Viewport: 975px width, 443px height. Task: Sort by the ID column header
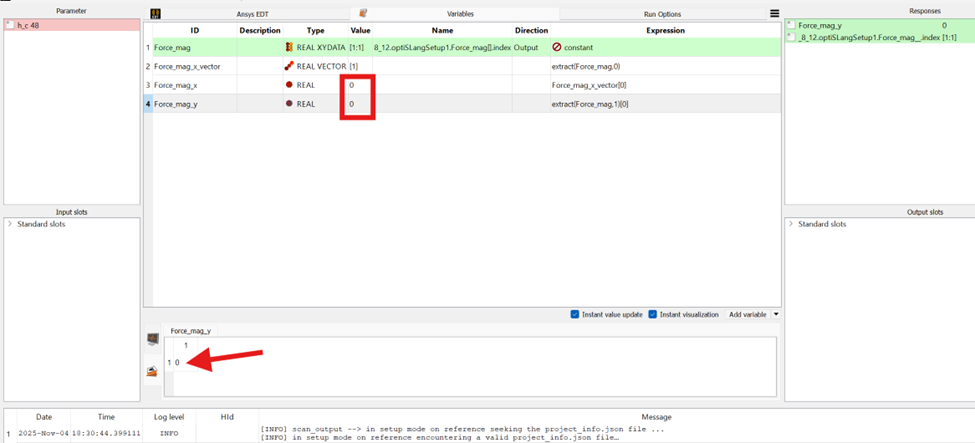(195, 30)
